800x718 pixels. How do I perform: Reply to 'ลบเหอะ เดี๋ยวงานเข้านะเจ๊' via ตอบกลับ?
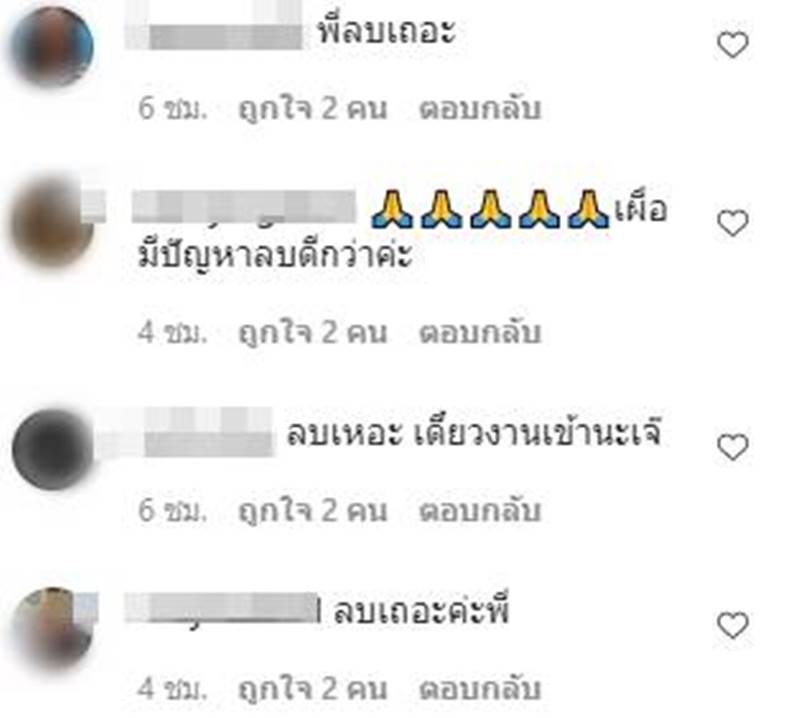480,510
